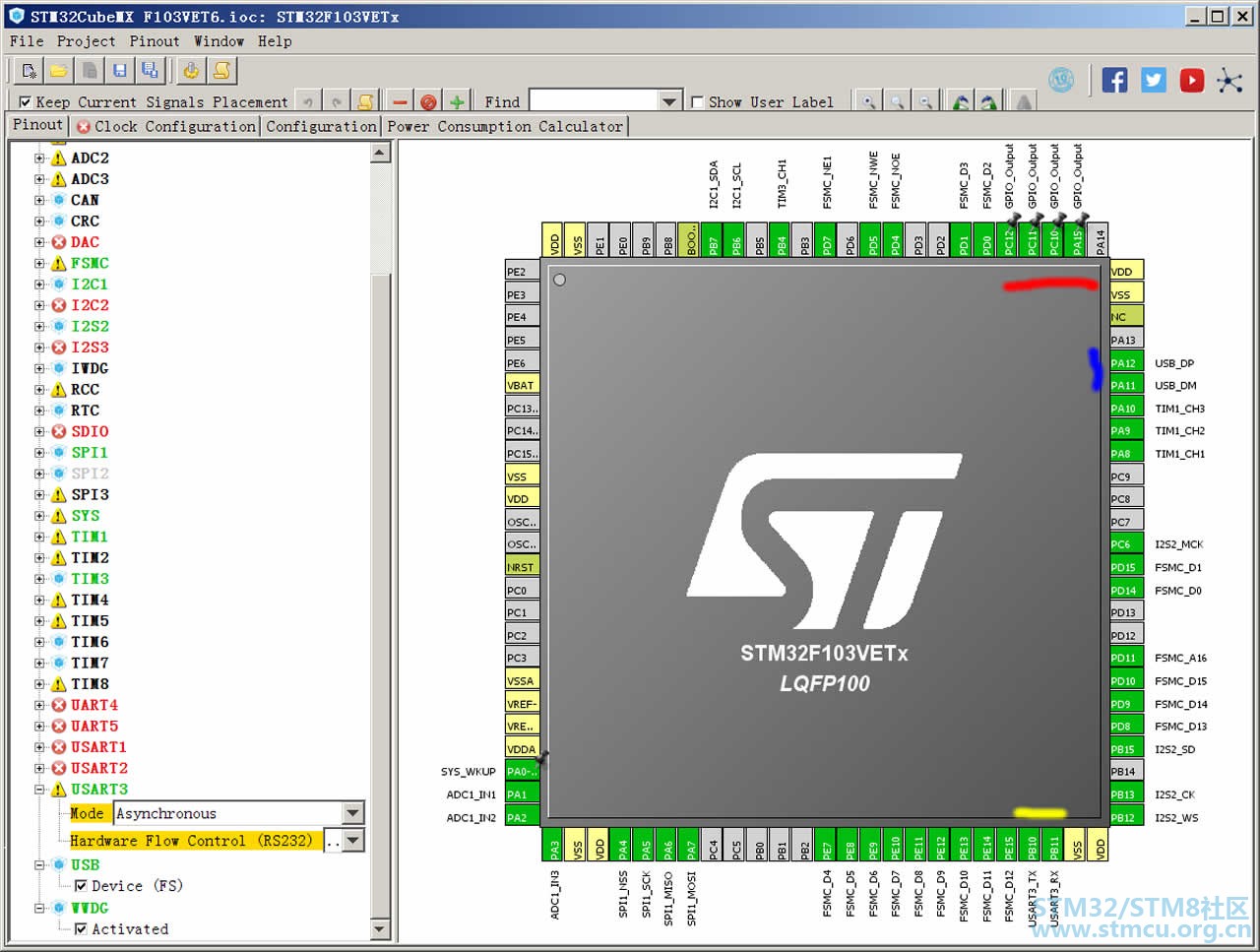Click the gear-shaped generate code icon
The image size is (1260, 952).
point(191,71)
